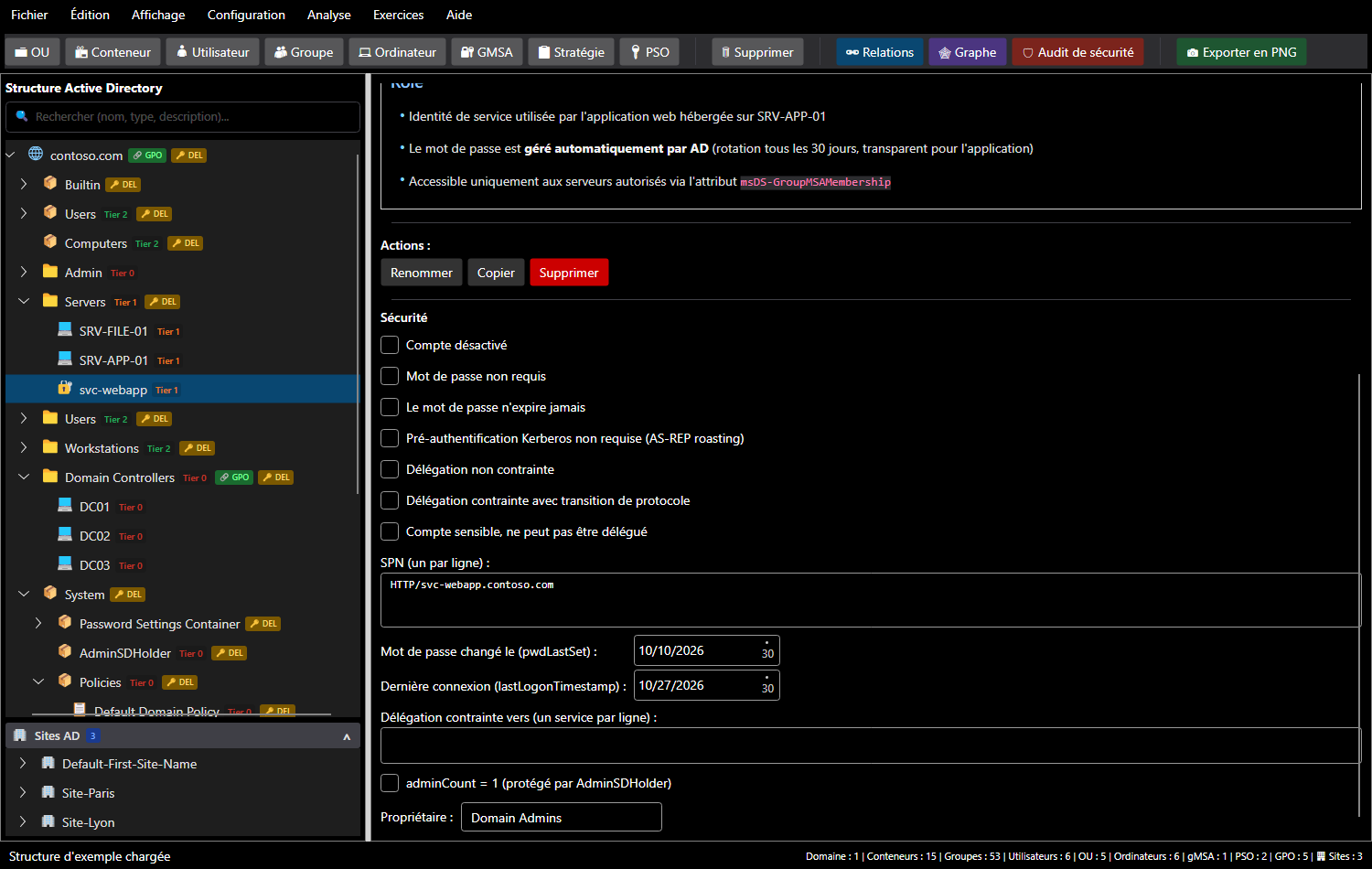Export the structure with Exporter en PNG
Viewport: 1372px width, 869px height.
pyautogui.click(x=1242, y=52)
